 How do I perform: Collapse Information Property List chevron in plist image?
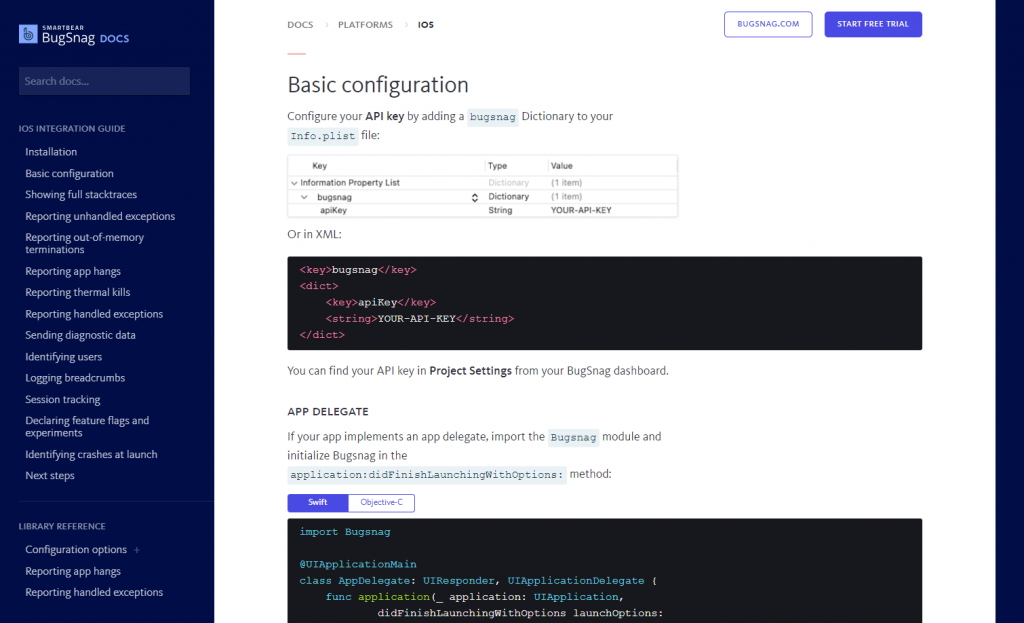pos(295,183)
